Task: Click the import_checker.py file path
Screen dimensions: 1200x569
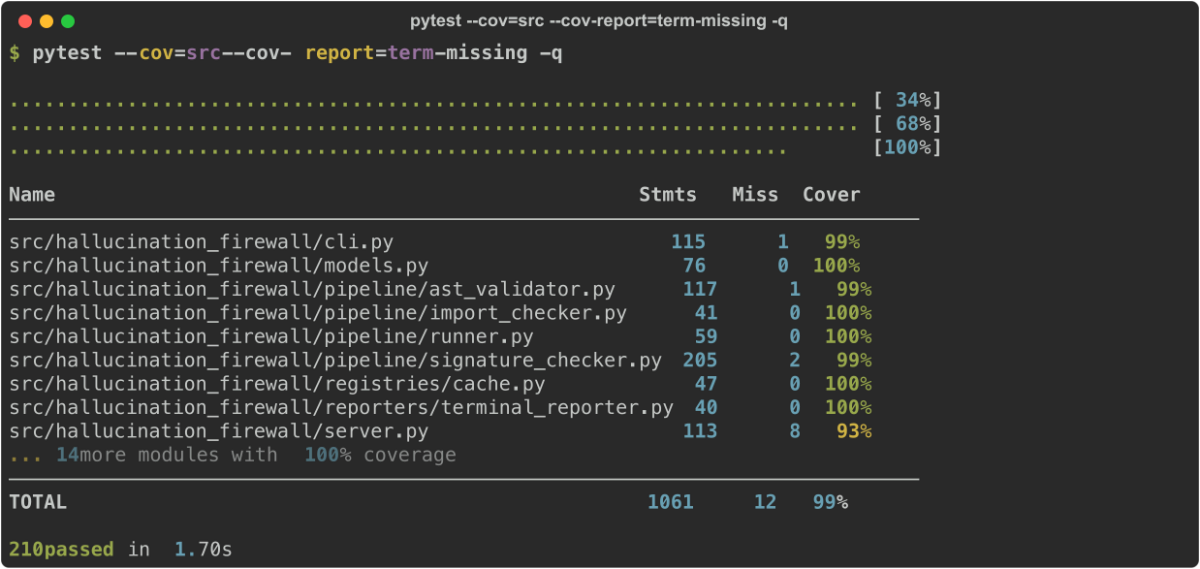Action: (318, 313)
